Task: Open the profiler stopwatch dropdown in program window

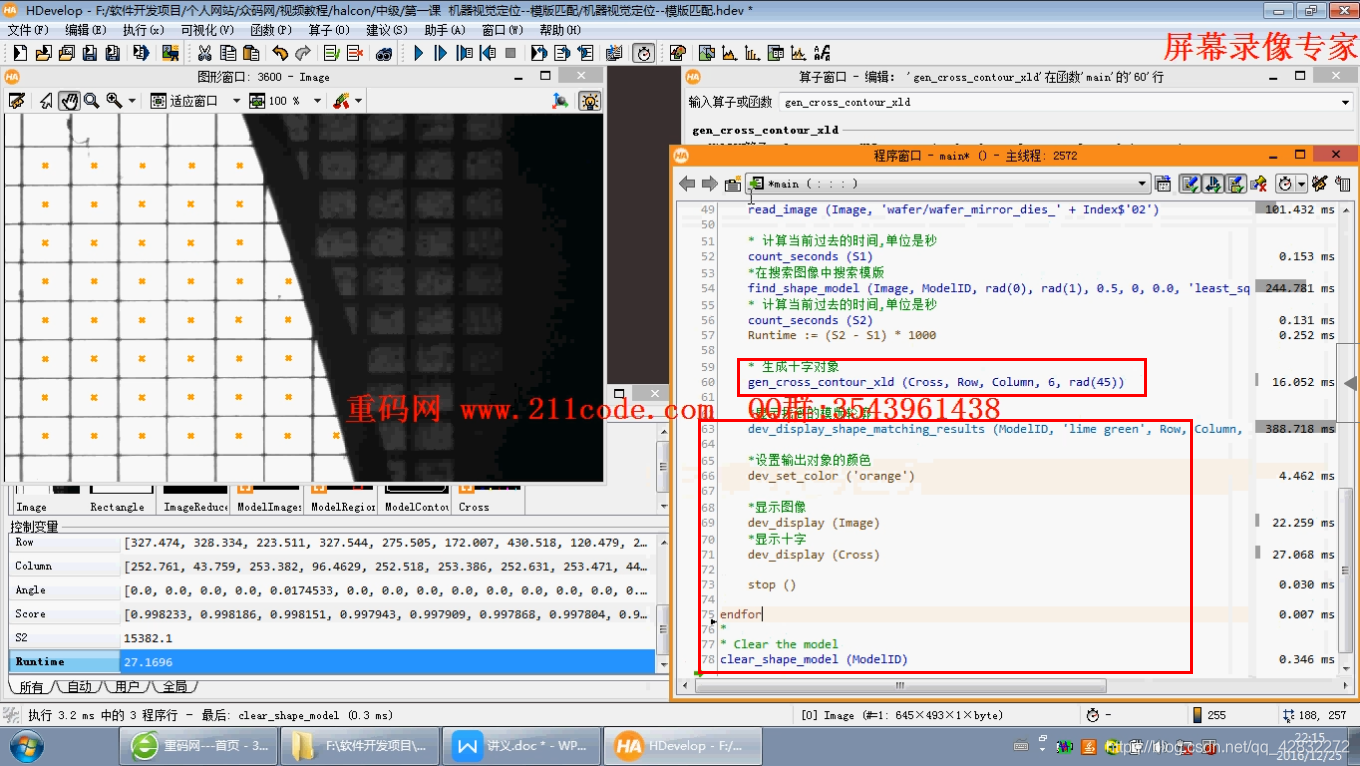Action: (x=1301, y=183)
